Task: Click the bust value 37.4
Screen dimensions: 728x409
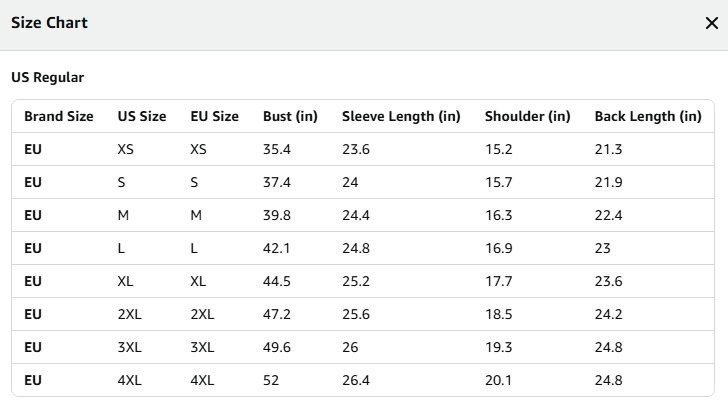Action: pyautogui.click(x=277, y=182)
